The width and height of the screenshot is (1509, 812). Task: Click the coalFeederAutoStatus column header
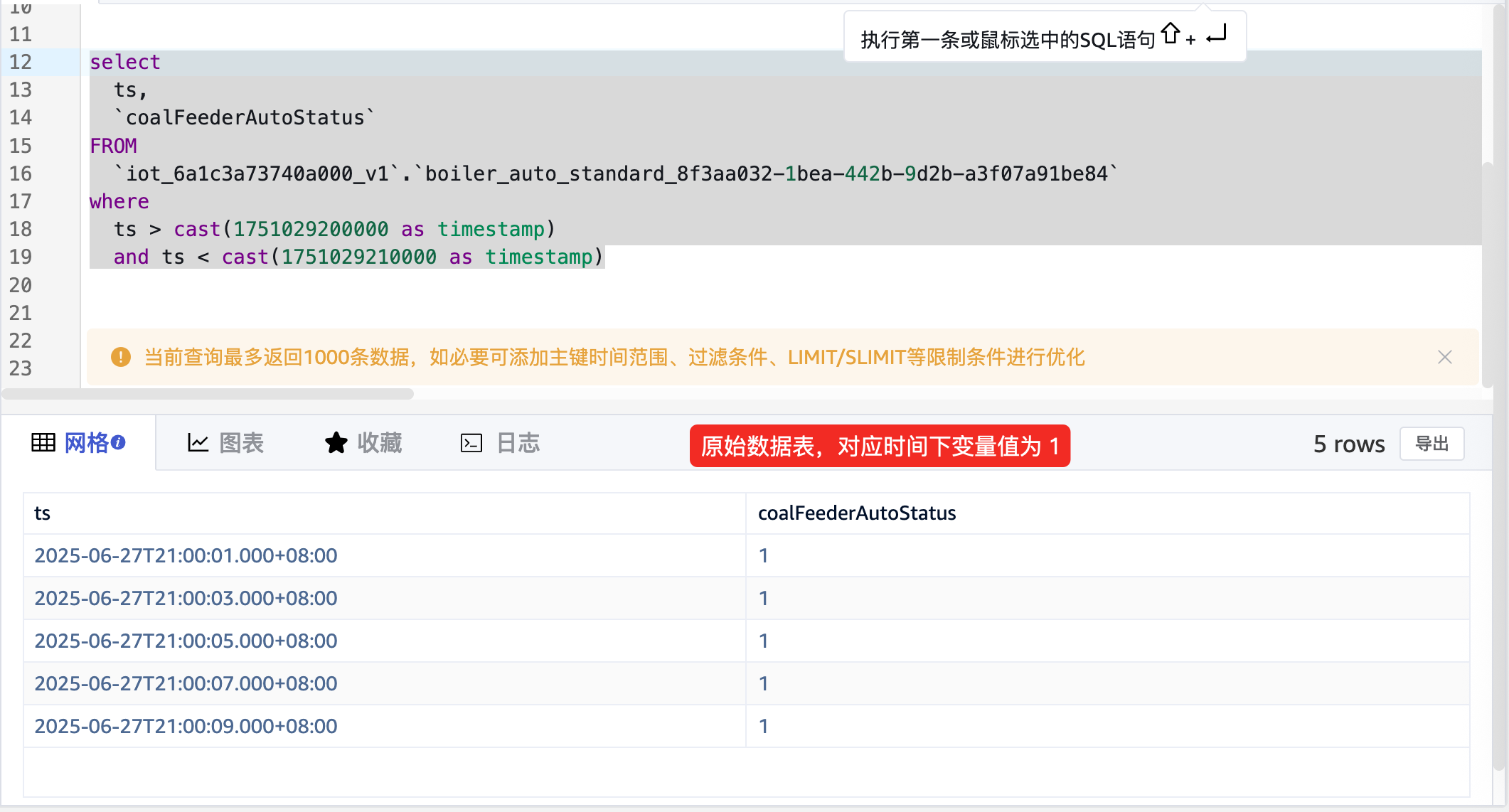coord(856,513)
